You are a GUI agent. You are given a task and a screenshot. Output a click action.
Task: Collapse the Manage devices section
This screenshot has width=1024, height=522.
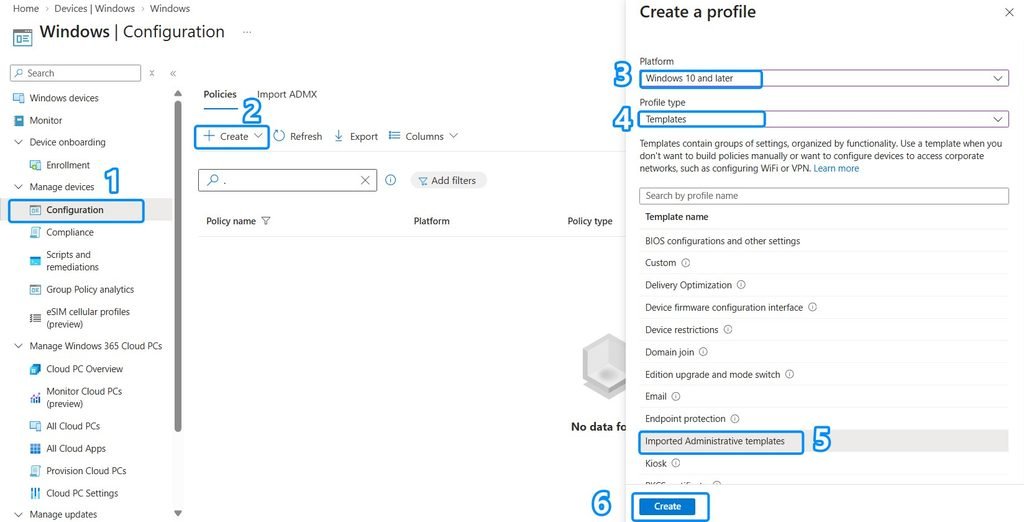tap(18, 187)
